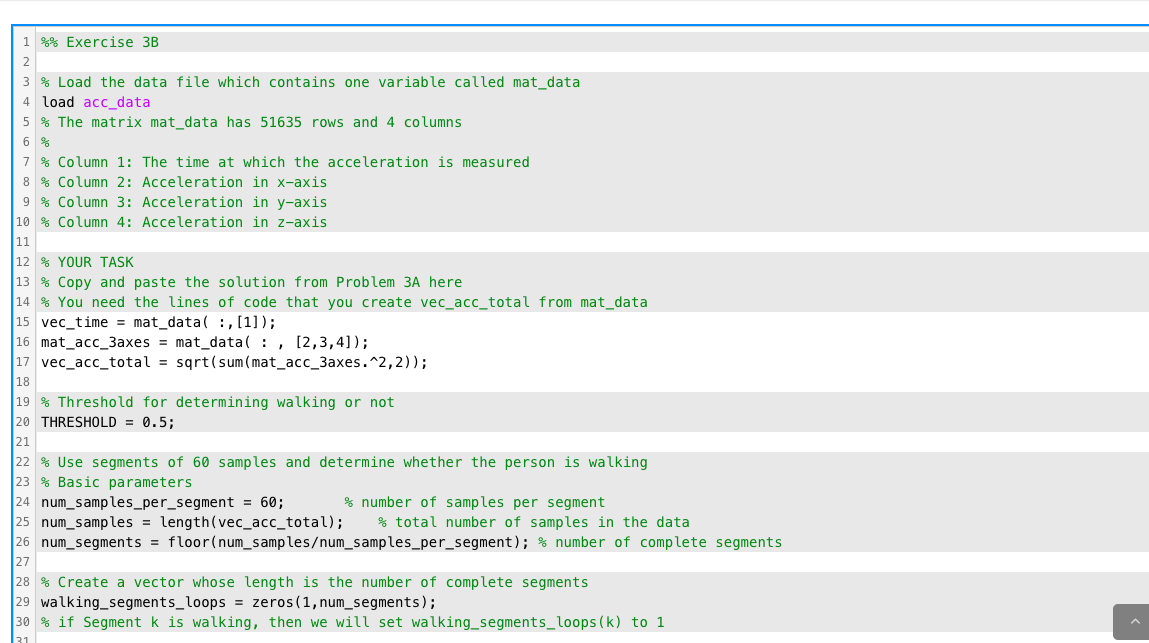The image size is (1149, 643).
Task: Click the 'vec_acc_total = sqrt' line
Action: click(x=234, y=361)
